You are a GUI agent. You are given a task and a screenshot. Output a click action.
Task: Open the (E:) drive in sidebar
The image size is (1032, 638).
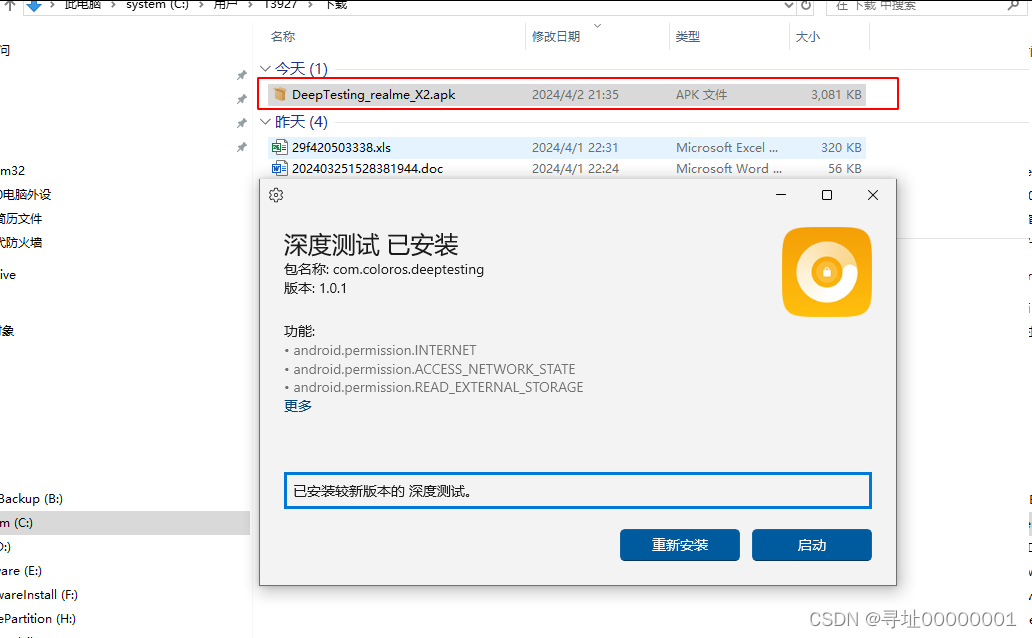click(x=21, y=571)
